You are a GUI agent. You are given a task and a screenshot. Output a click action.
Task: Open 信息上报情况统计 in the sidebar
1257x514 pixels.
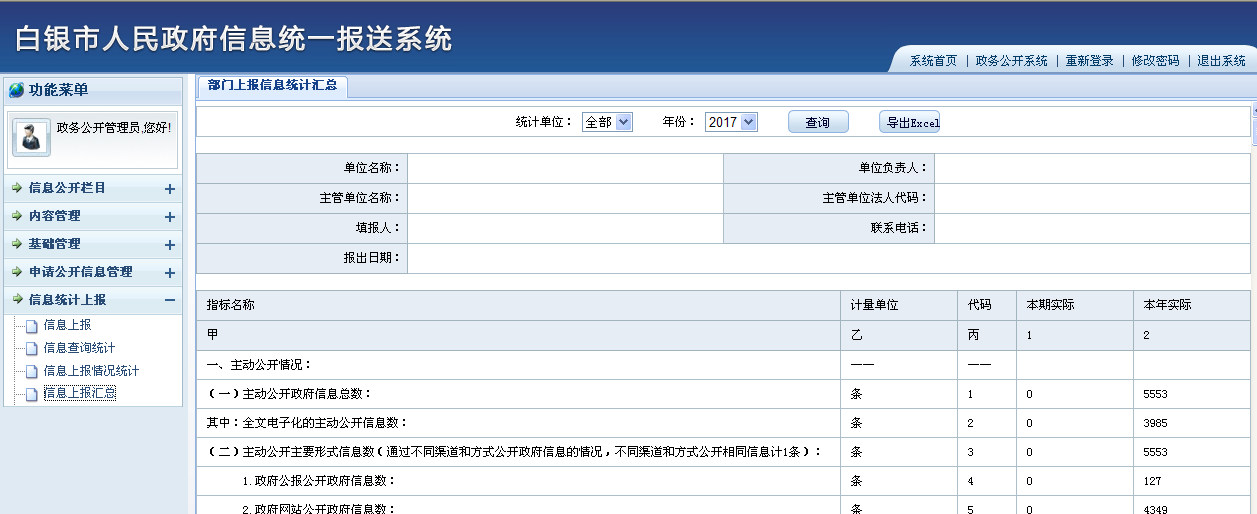pos(91,371)
